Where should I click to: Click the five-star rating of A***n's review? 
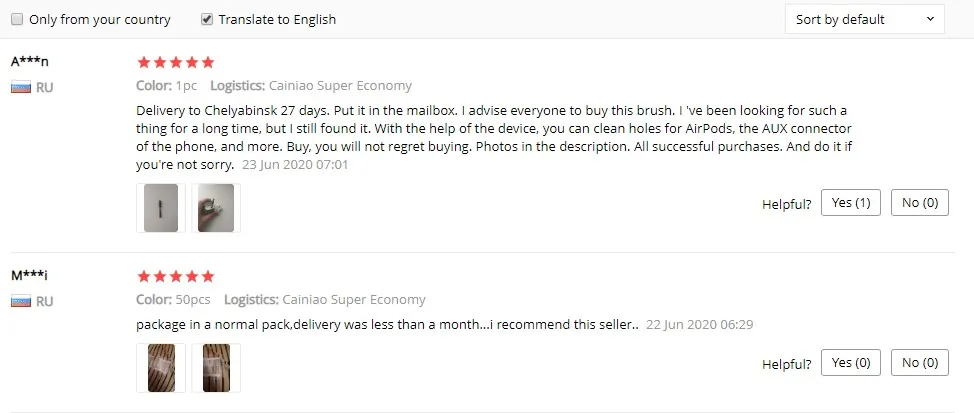(x=175, y=62)
